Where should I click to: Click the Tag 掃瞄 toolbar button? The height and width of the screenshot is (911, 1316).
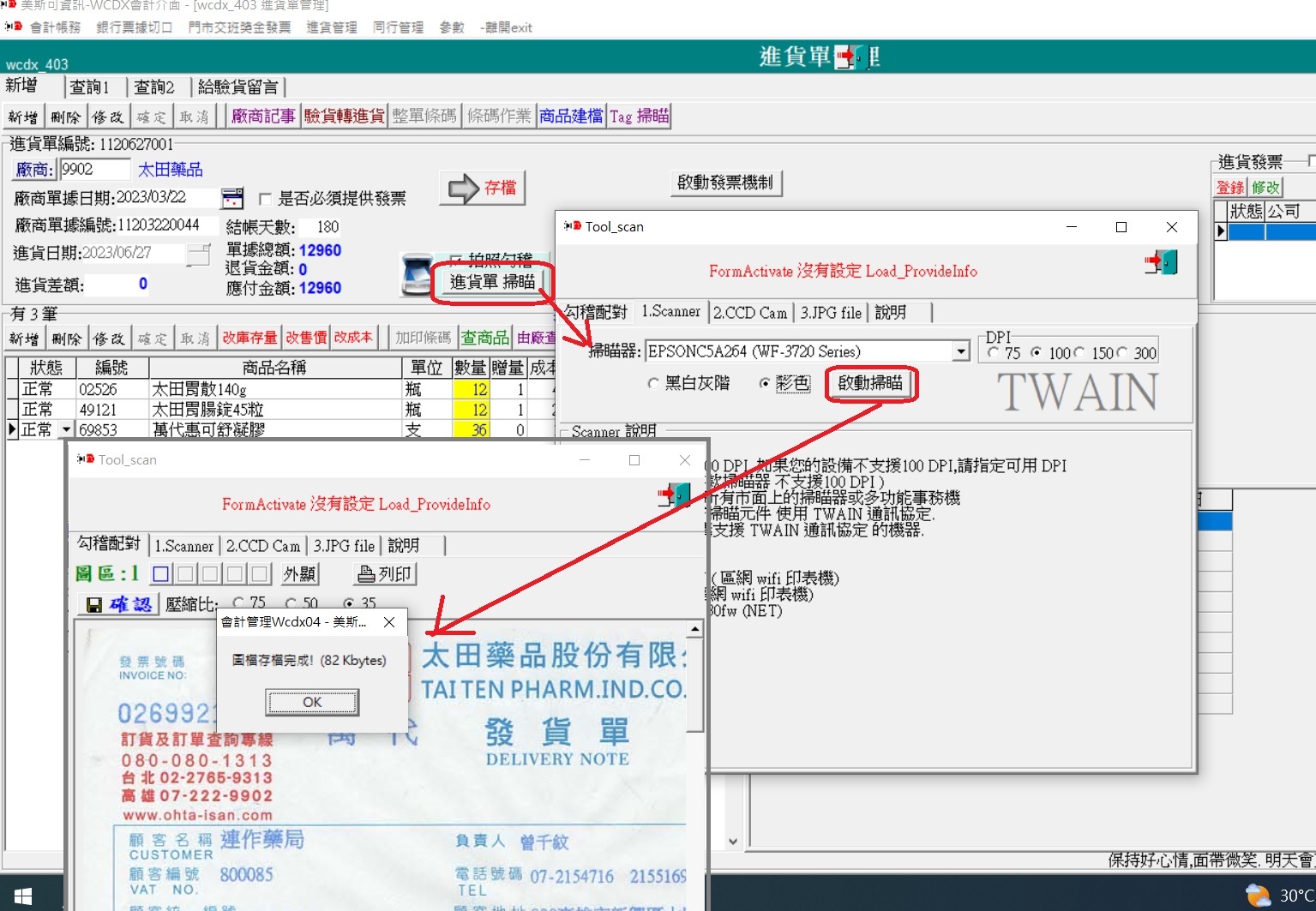tap(640, 117)
